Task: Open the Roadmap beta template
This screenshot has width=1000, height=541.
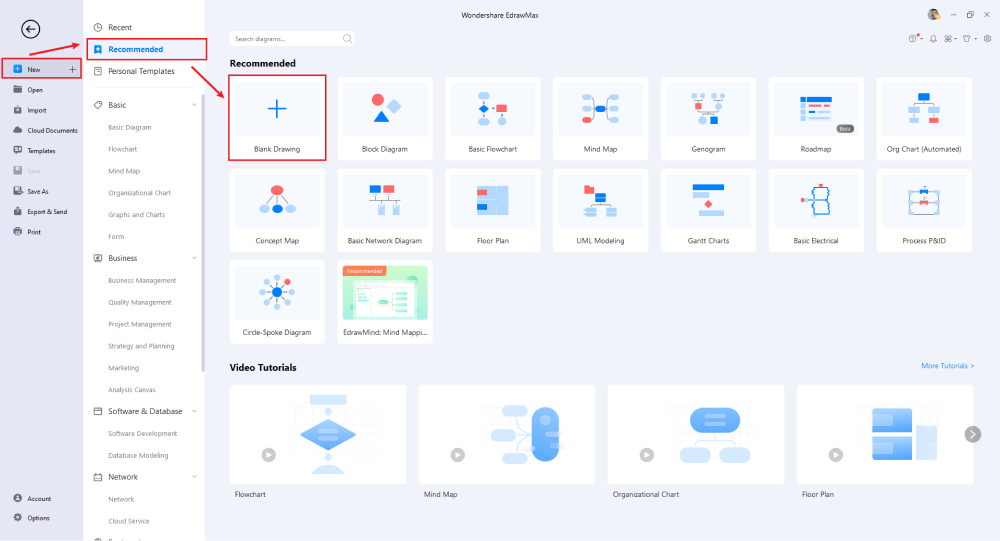Action: pyautogui.click(x=816, y=118)
